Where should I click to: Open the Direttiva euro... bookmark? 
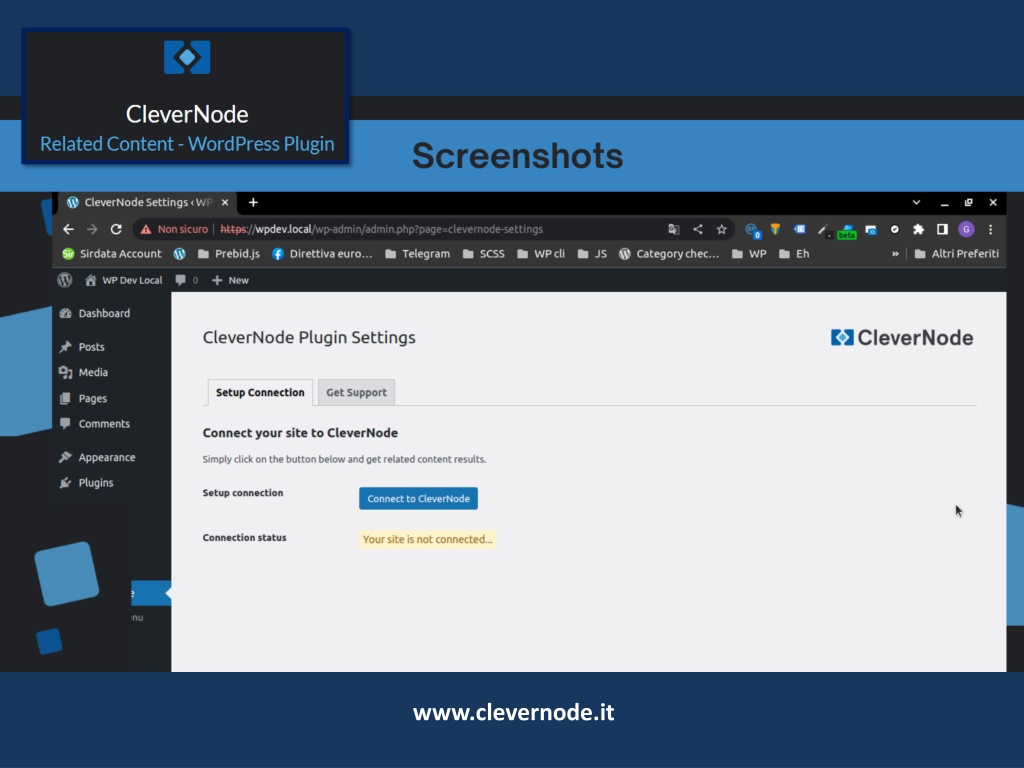(x=322, y=254)
